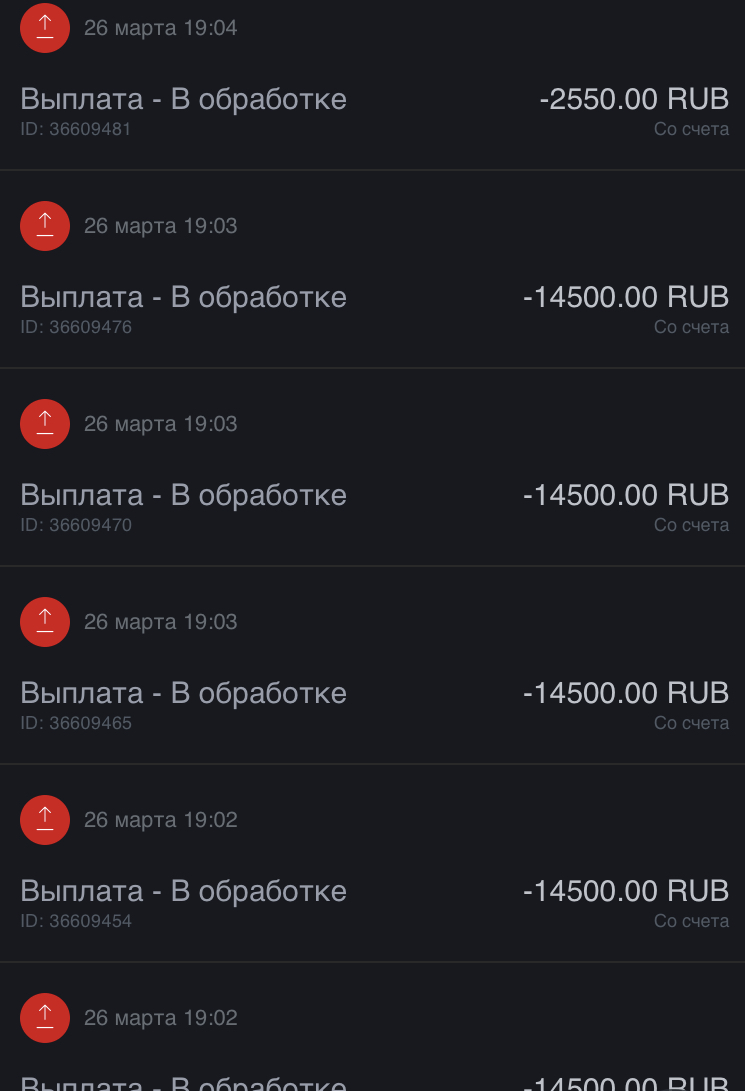745x1091 pixels.
Task: Open payout transaction ID 36609476
Action: (372, 269)
